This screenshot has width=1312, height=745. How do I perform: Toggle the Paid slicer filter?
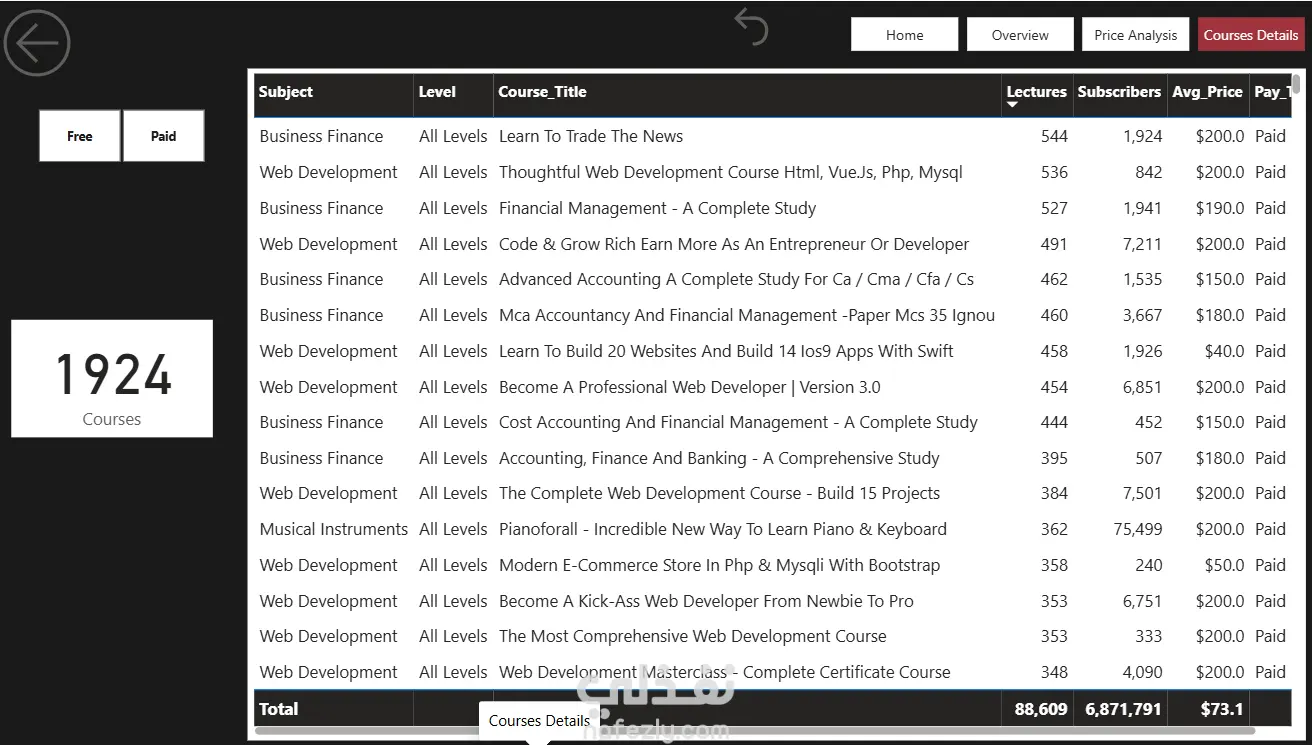(x=164, y=136)
